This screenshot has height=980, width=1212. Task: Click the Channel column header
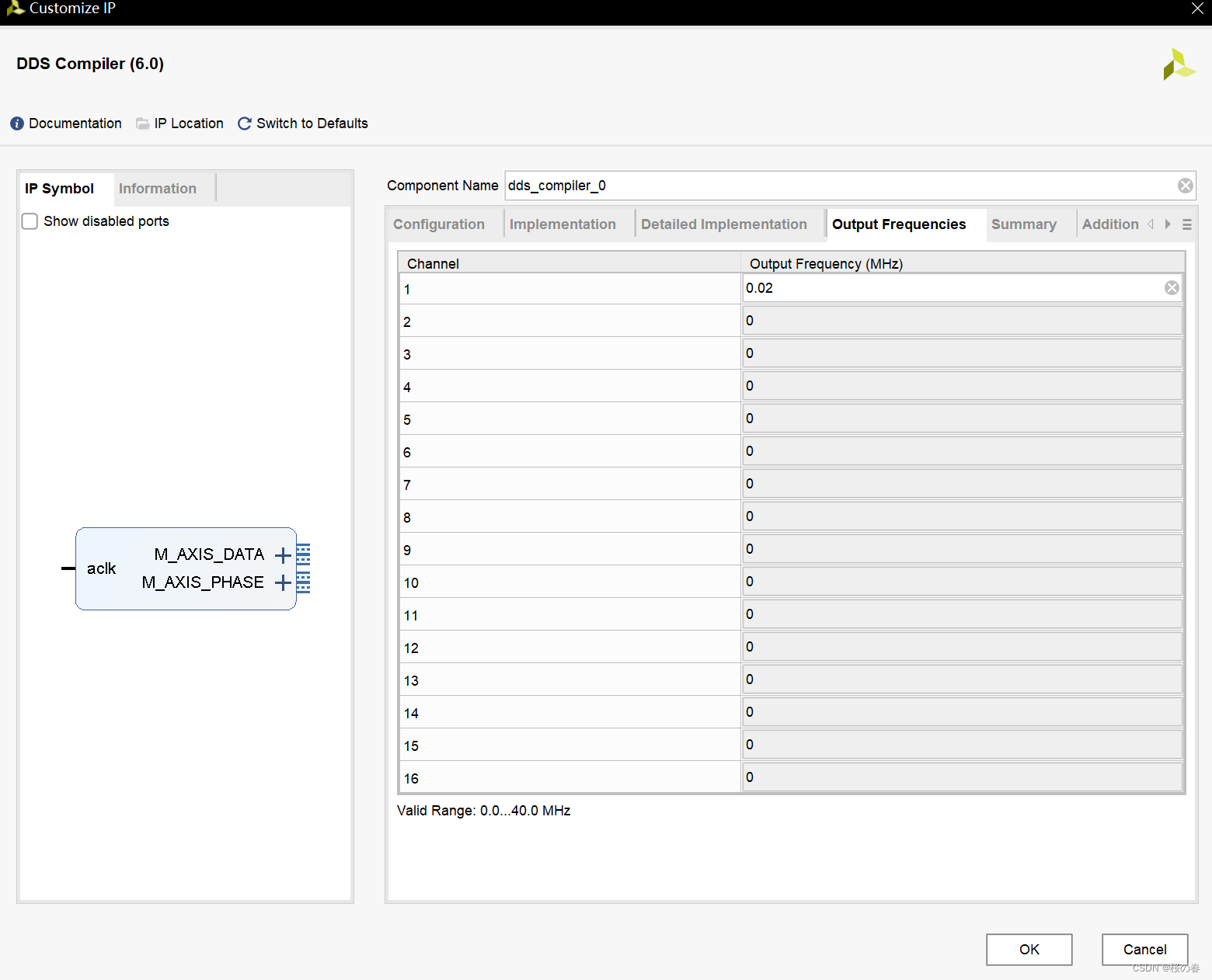(x=569, y=263)
